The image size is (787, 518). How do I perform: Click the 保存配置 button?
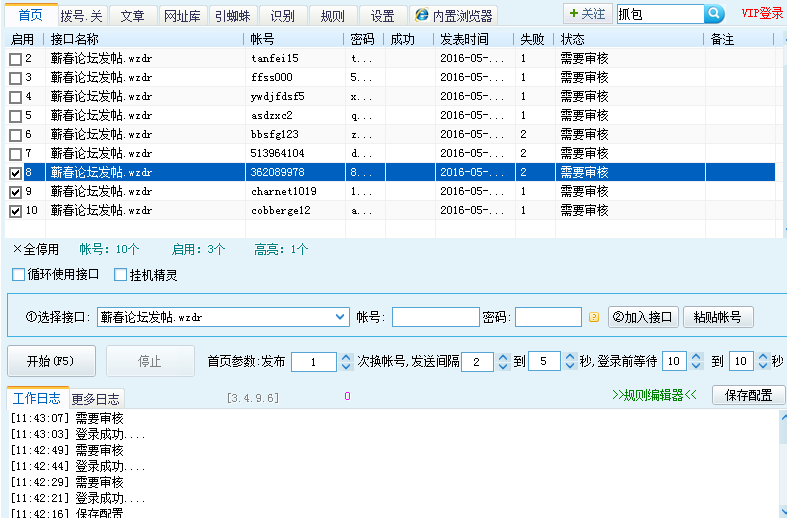748,396
